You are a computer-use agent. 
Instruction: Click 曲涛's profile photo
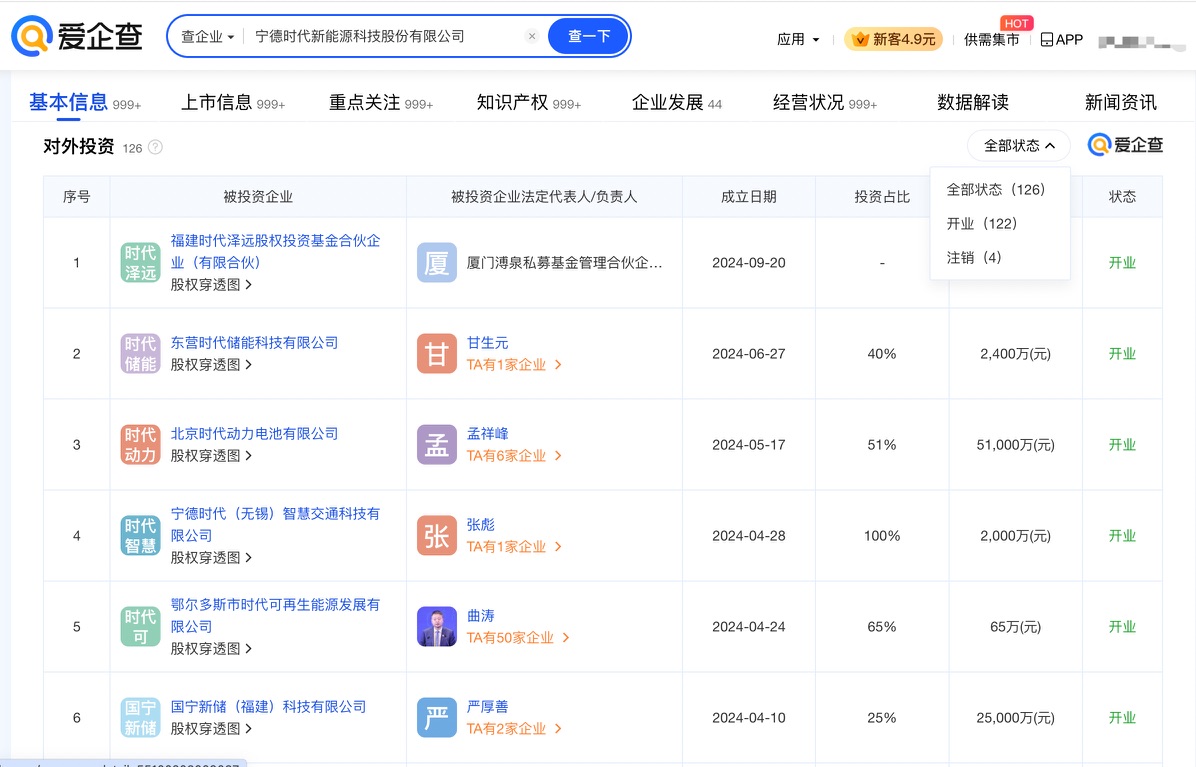click(x=437, y=626)
